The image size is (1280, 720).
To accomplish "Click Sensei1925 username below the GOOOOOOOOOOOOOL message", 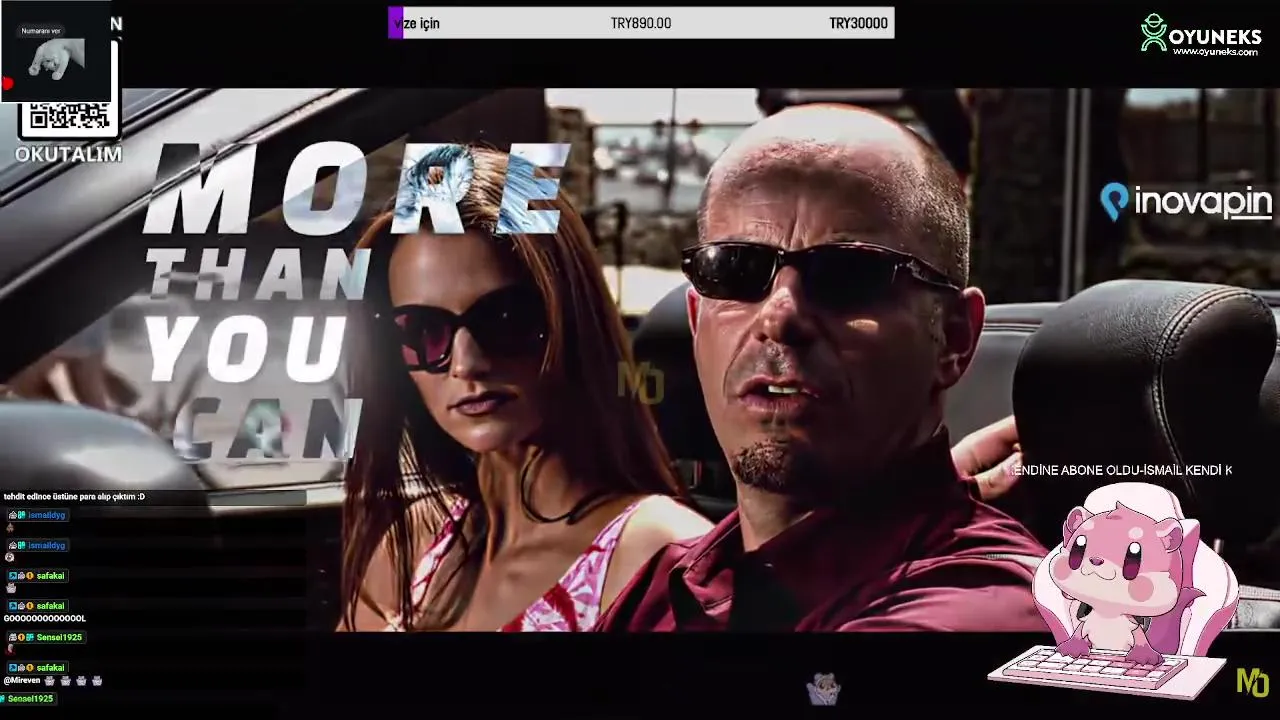I will click(59, 637).
